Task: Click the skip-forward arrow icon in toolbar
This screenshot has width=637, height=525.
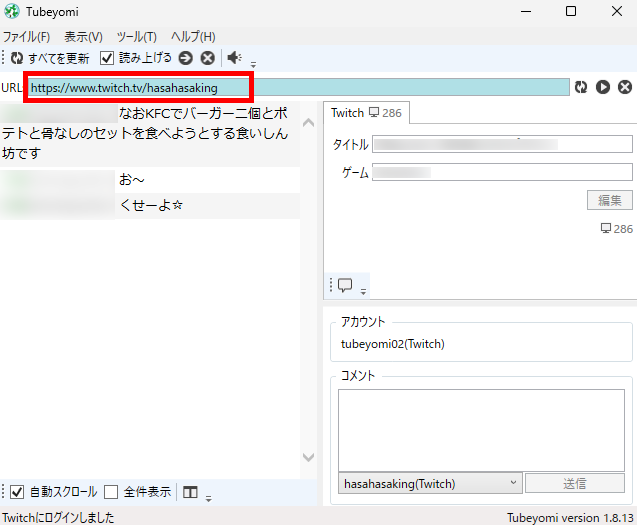Action: [186, 58]
